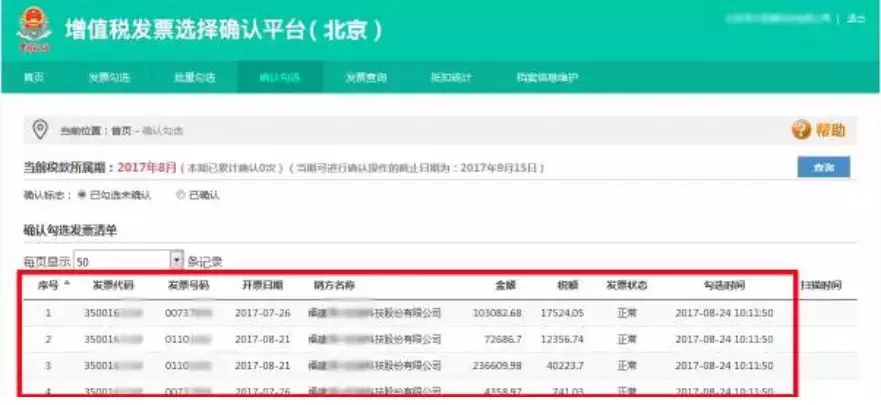This screenshot has height=405, width=881.
Task: Select the 已勾选未确认 radio button
Action: (x=81, y=195)
